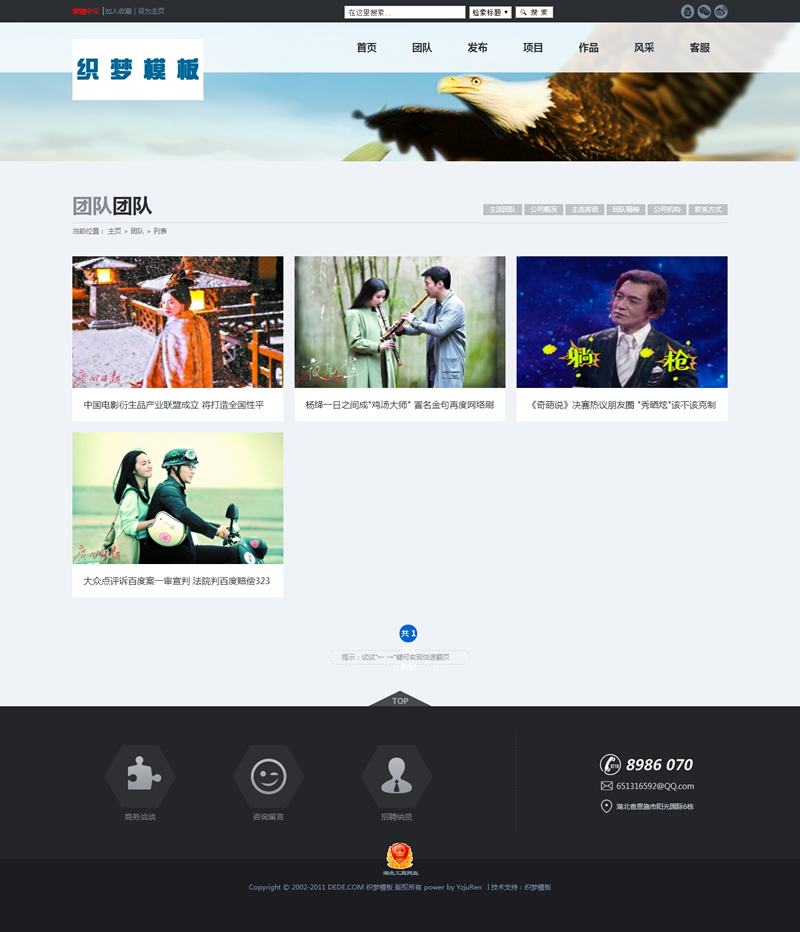Open the 奇葩说 article thumbnail image
Image resolution: width=800 pixels, height=932 pixels.
(621, 322)
